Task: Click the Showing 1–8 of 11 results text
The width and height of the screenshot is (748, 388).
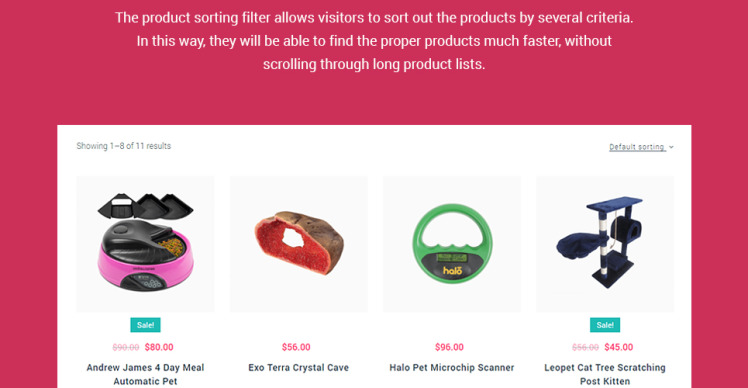Action: tap(124, 146)
